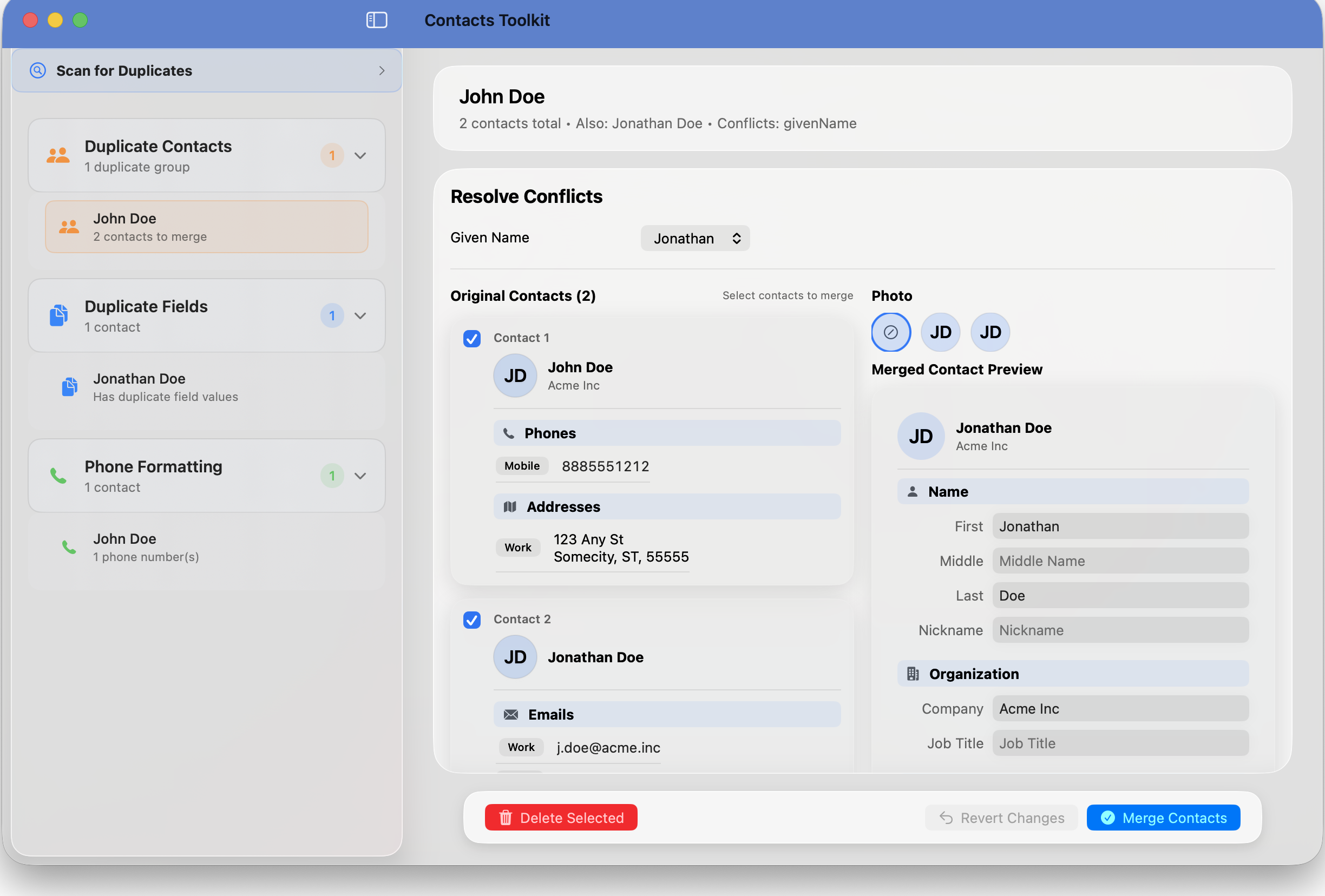Screen dimensions: 1325x896
Task: Open the sidebar toggle in the title bar
Action: point(376,20)
